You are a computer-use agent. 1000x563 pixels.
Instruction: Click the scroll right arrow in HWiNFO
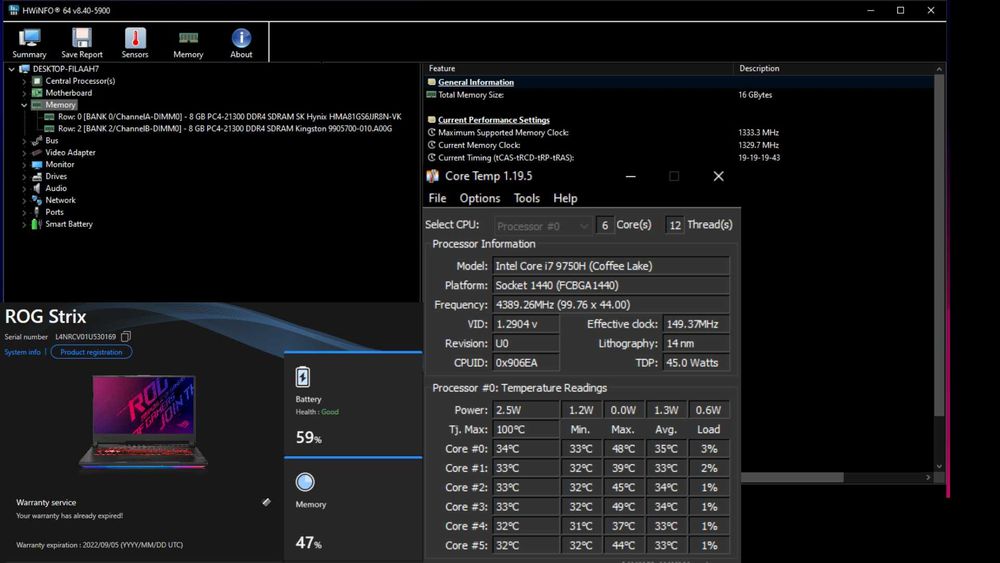click(928, 477)
